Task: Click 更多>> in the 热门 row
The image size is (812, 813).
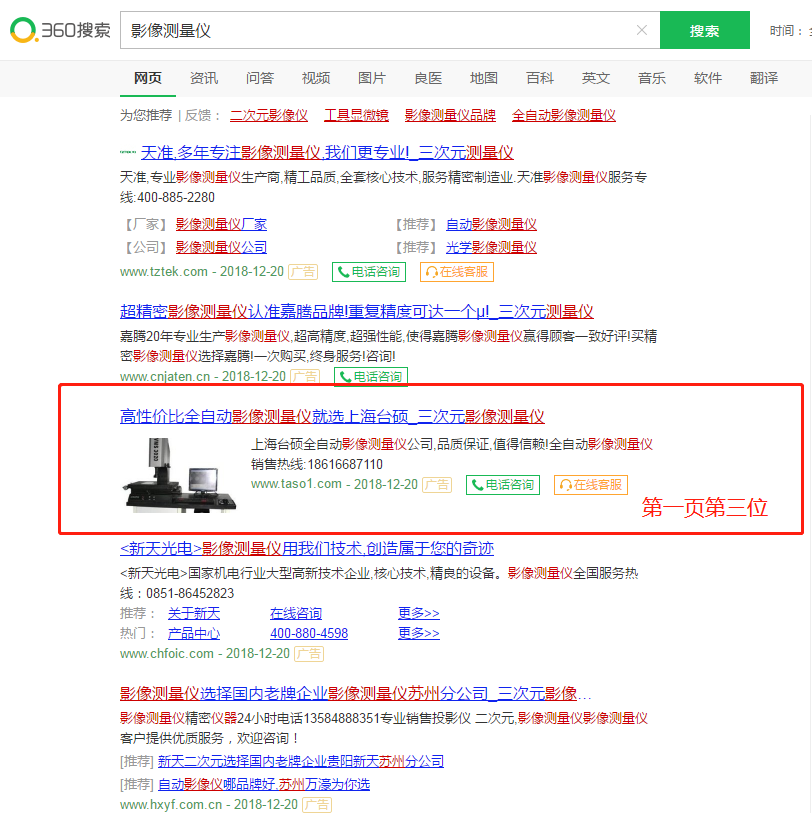Action: [419, 634]
